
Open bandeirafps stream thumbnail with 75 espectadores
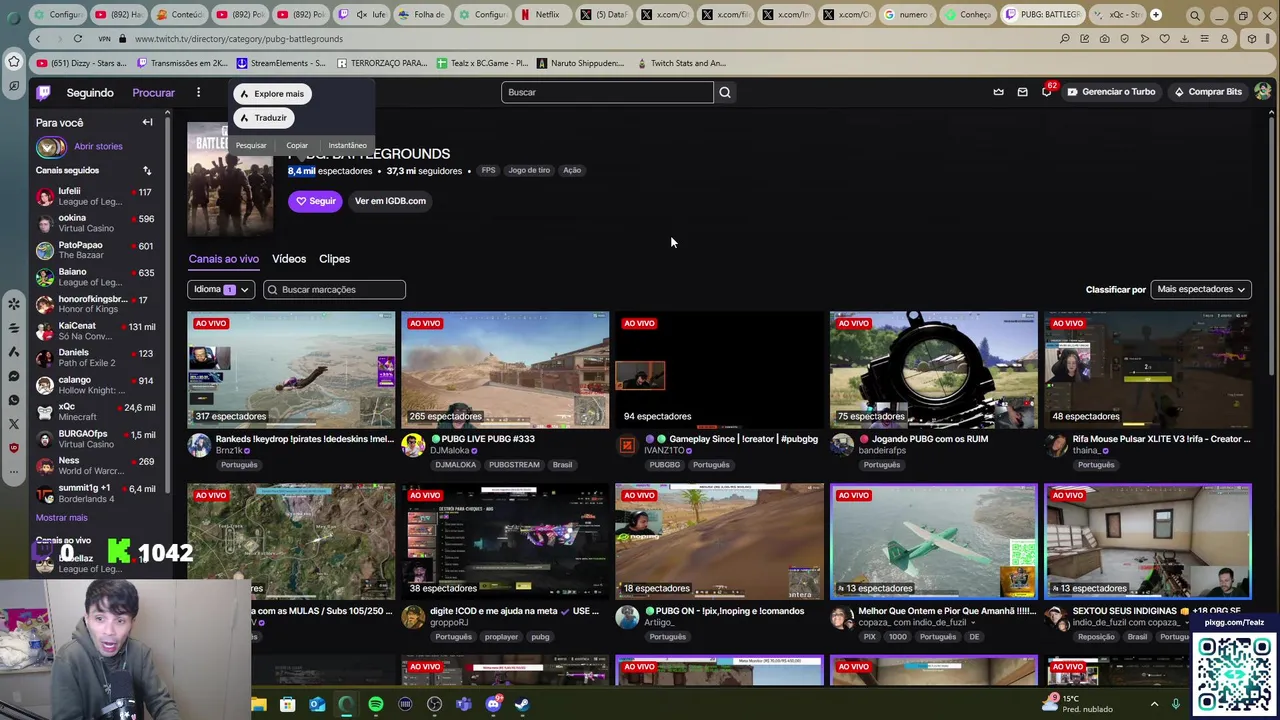click(934, 370)
